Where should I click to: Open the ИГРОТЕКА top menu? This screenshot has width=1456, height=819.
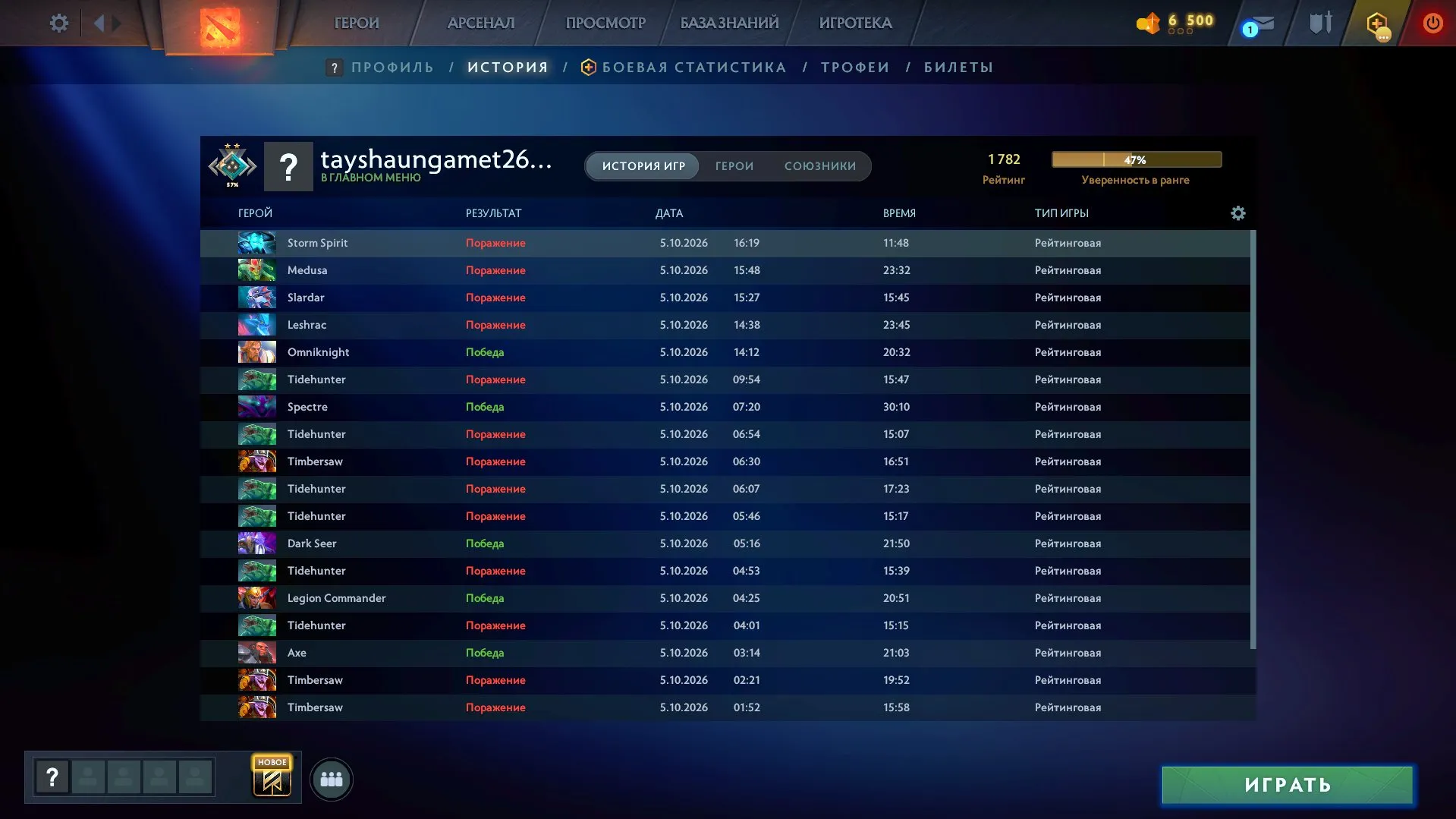click(855, 23)
